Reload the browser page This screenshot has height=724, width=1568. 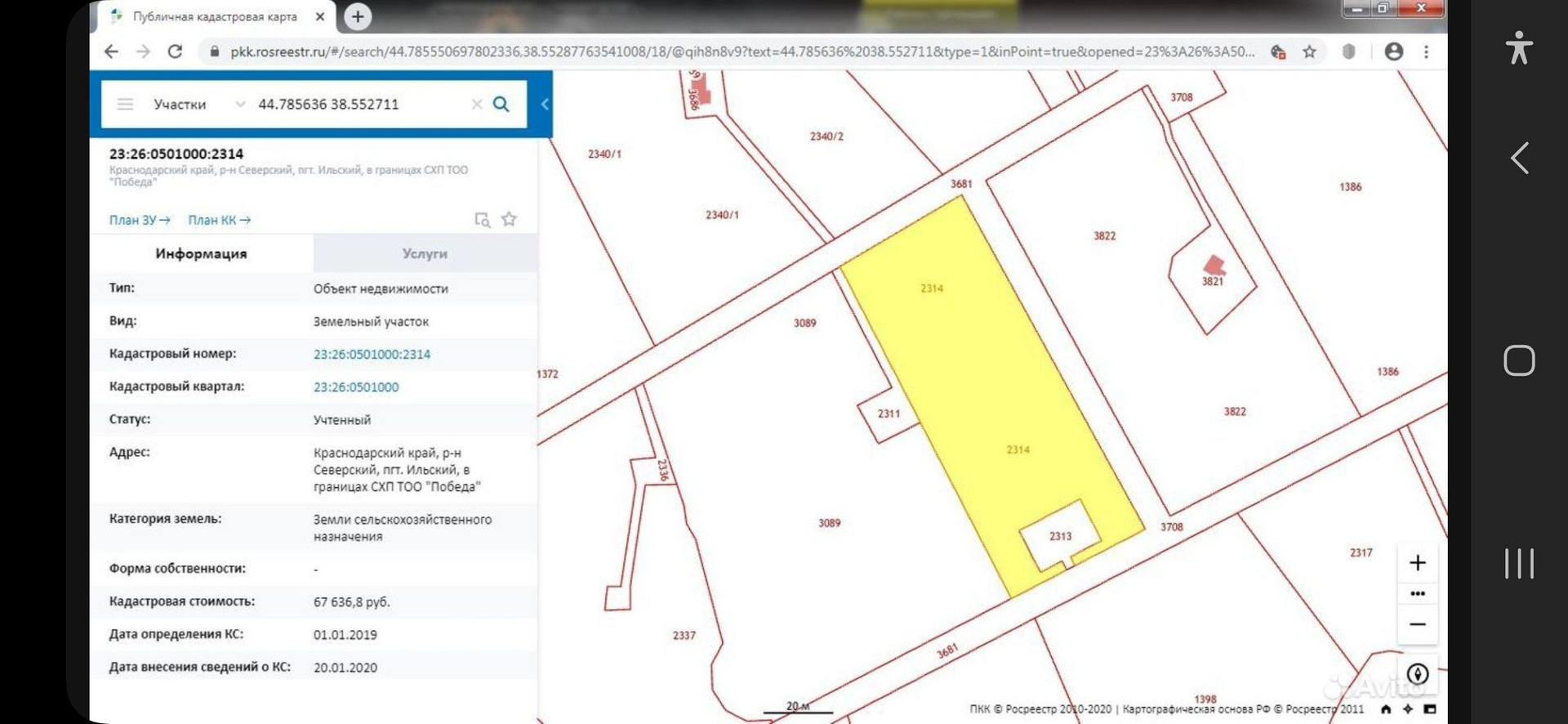pos(175,51)
